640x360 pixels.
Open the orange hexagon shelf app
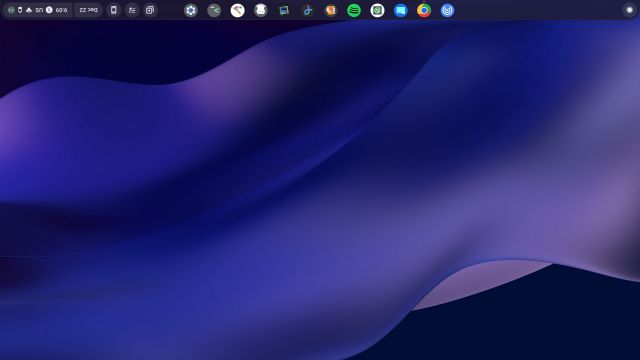tap(331, 10)
